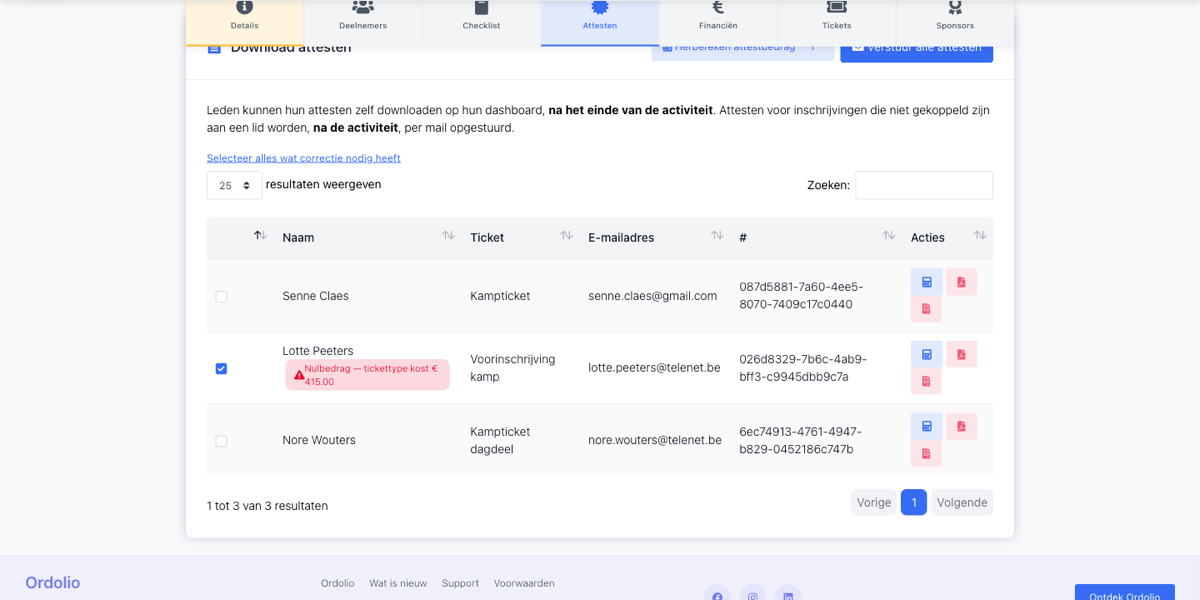This screenshot has width=1200, height=600.
Task: Click the Ordolio logo in footer
Action: [53, 583]
